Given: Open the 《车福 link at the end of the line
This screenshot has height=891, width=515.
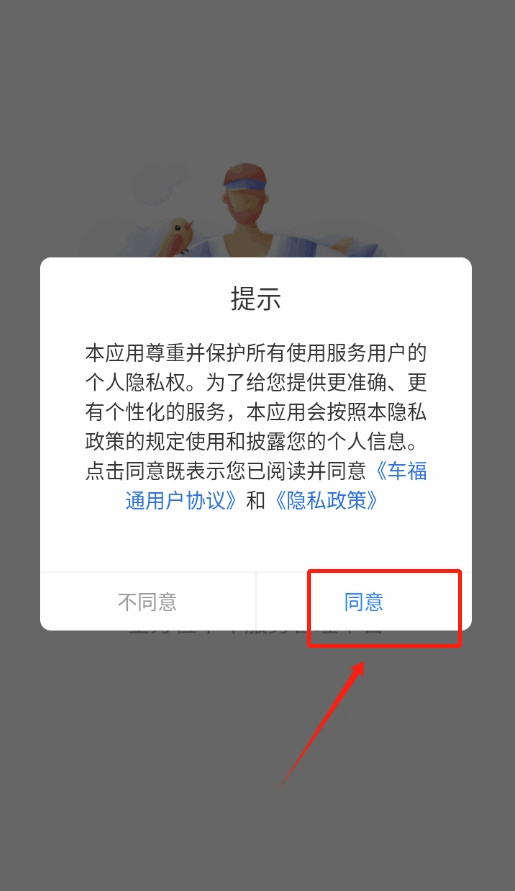Looking at the screenshot, I should (400, 471).
